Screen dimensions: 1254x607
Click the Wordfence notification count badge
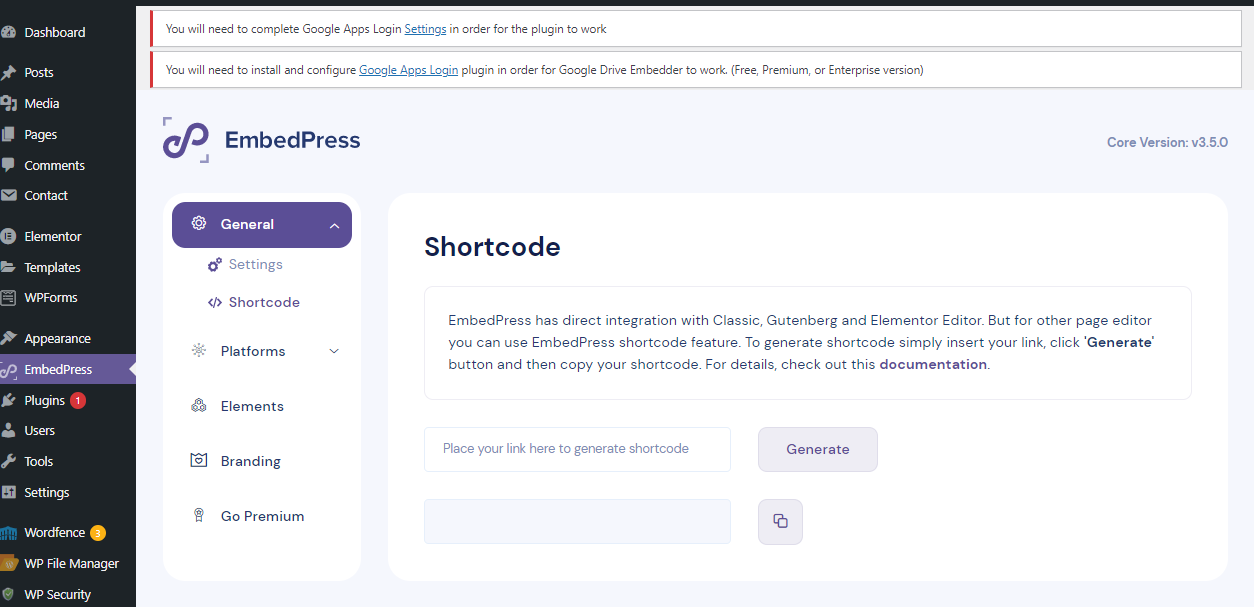coord(98,533)
